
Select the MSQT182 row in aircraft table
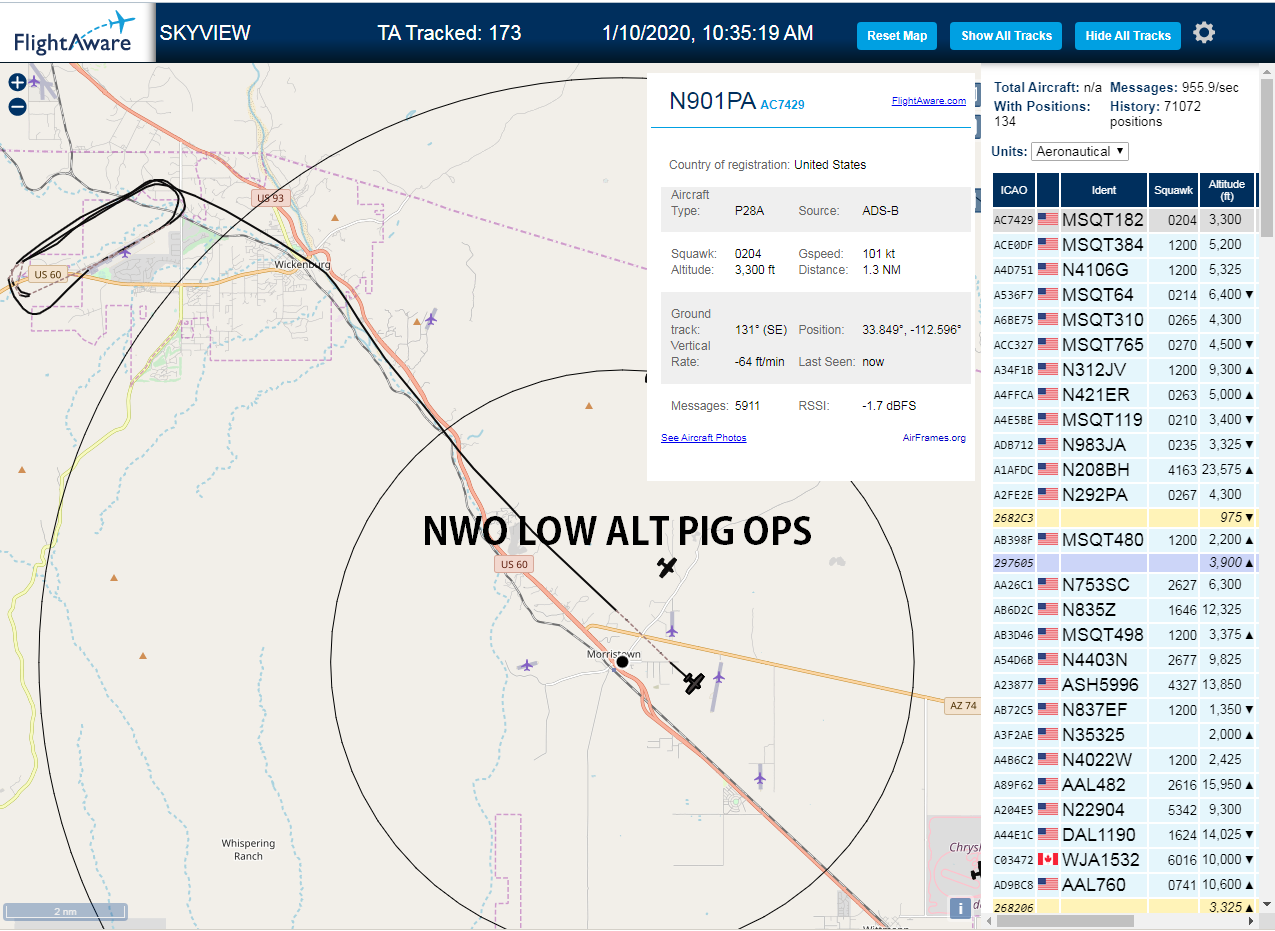pyautogui.click(x=1124, y=219)
